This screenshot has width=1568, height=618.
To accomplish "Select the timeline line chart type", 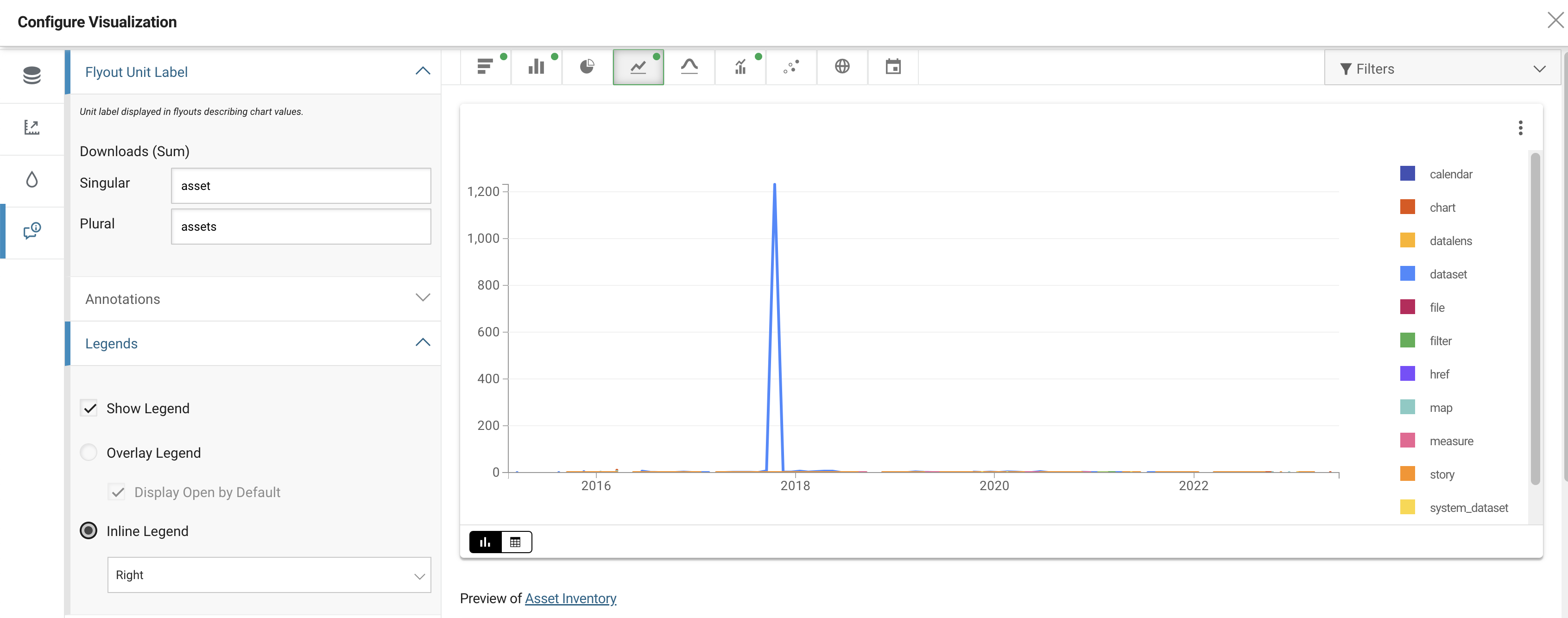I will click(638, 67).
